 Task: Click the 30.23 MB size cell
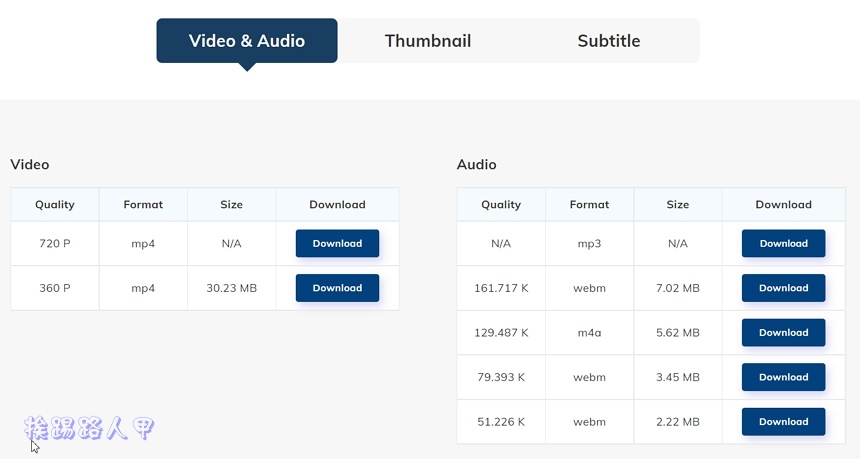(231, 288)
